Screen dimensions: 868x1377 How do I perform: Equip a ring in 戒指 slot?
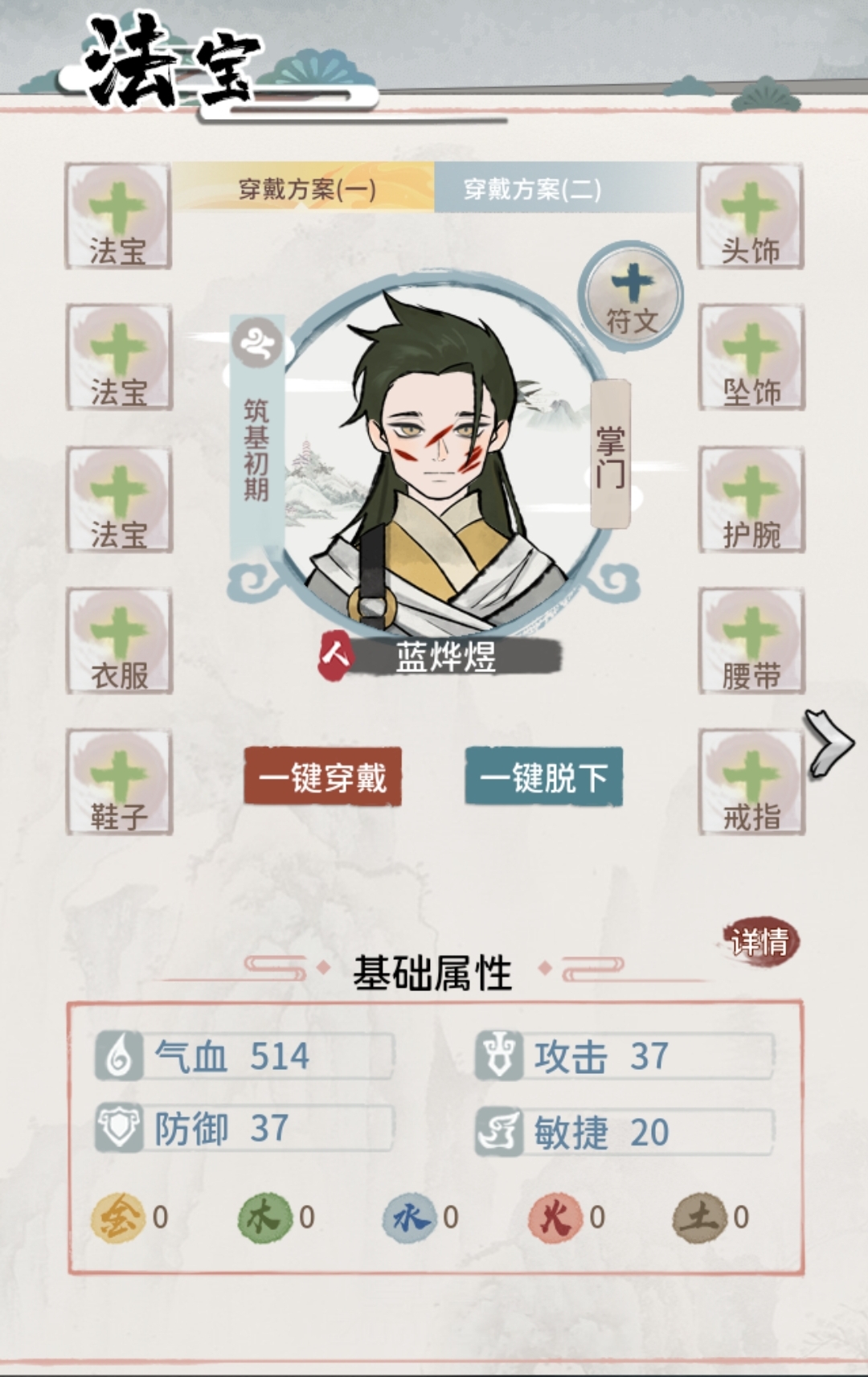[751, 782]
